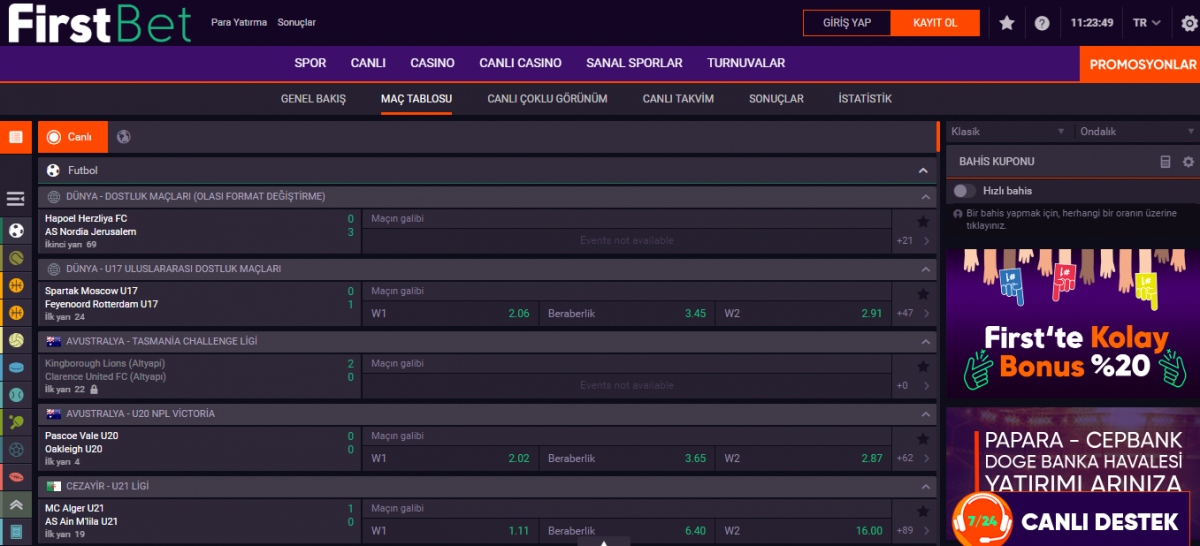Switch to the globe prematch icon tab
Image resolution: width=1200 pixels, height=546 pixels.
123,137
